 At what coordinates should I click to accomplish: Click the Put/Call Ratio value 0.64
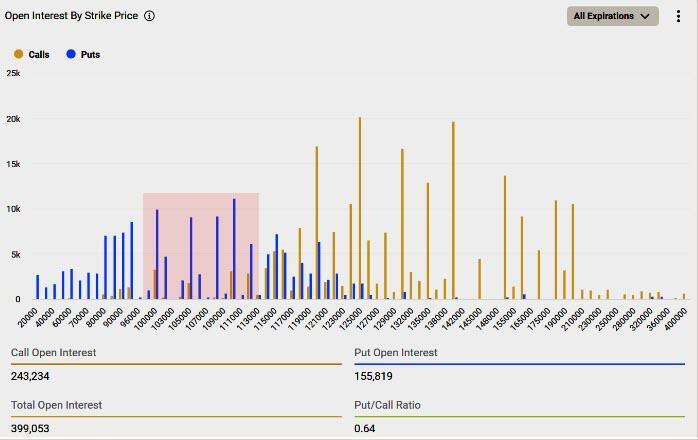pyautogui.click(x=364, y=428)
